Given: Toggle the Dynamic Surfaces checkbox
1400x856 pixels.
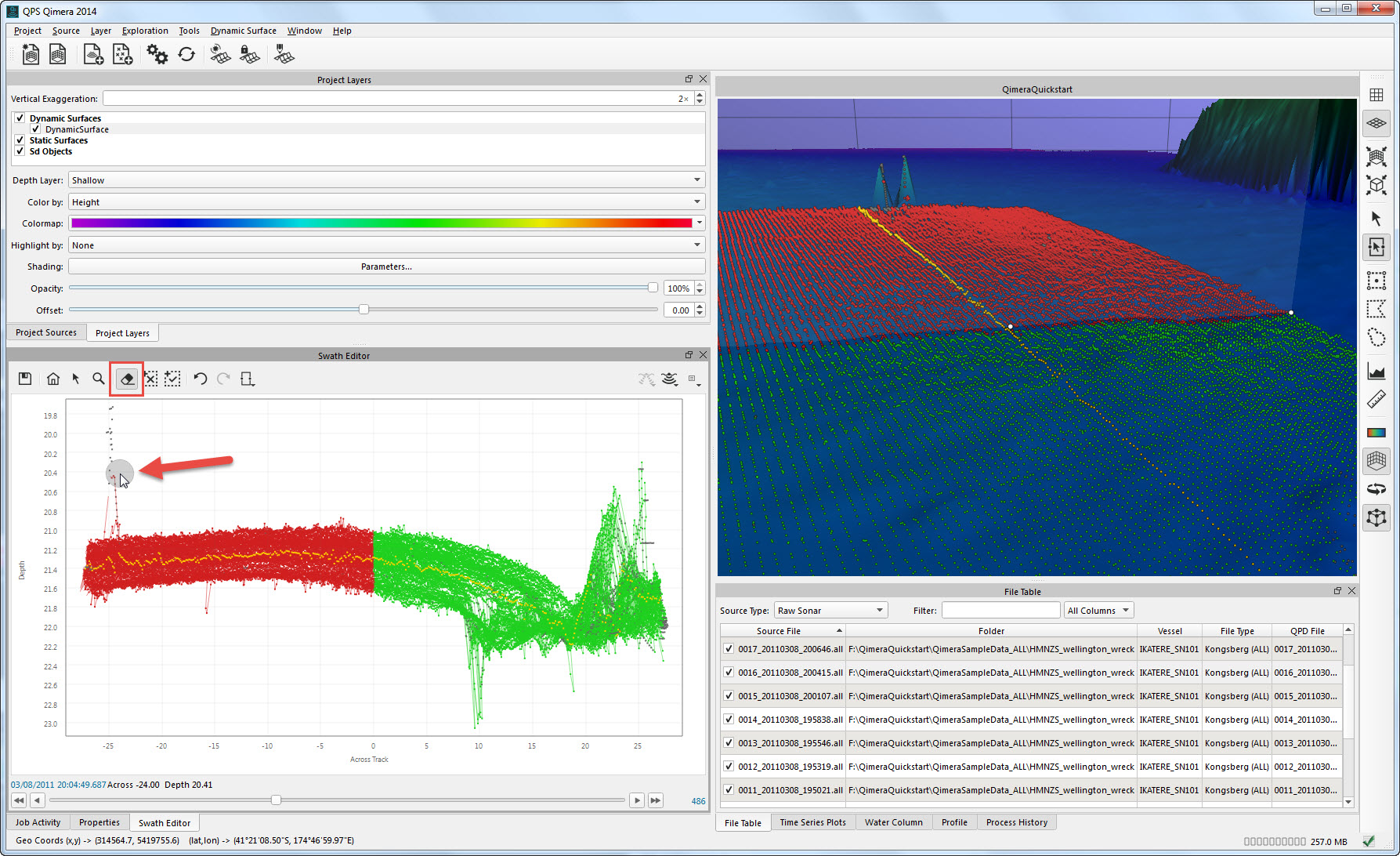Looking at the screenshot, I should [x=20, y=118].
